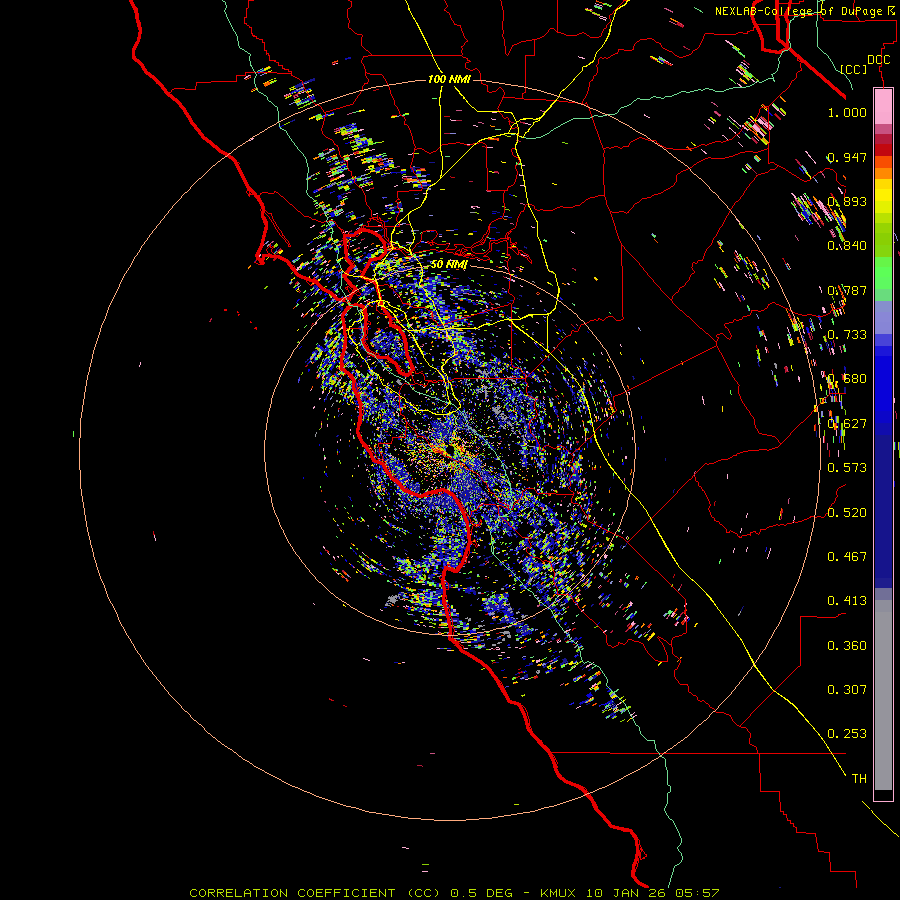
Task: Click the 0.947 scale value
Action: (x=847, y=157)
